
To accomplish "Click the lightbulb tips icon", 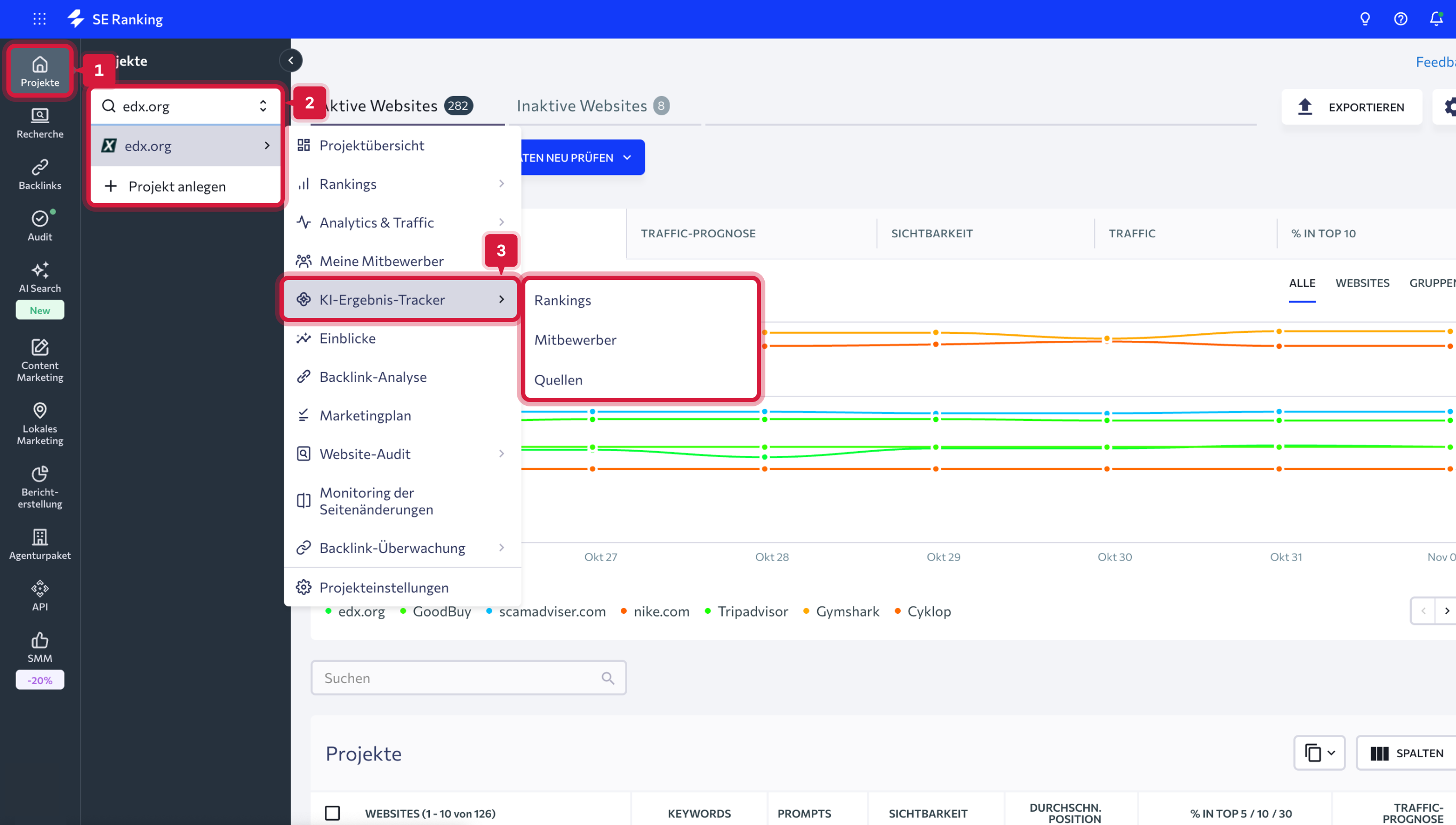I will point(1365,19).
